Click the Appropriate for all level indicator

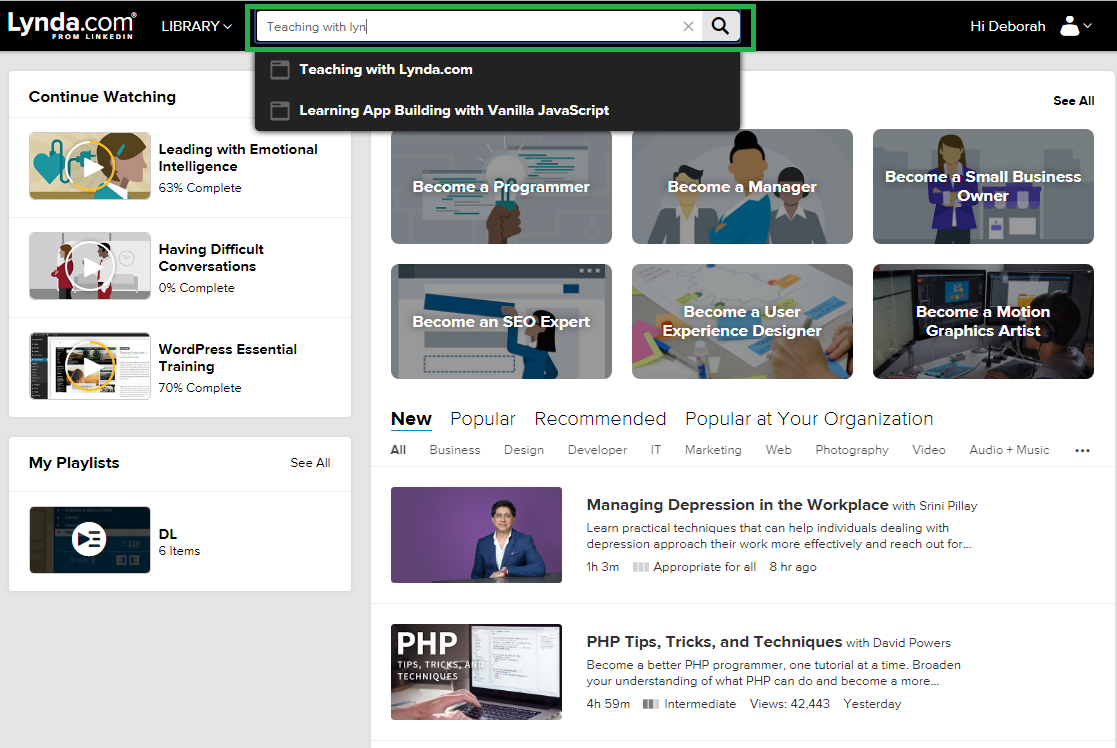pyautogui.click(x=695, y=567)
